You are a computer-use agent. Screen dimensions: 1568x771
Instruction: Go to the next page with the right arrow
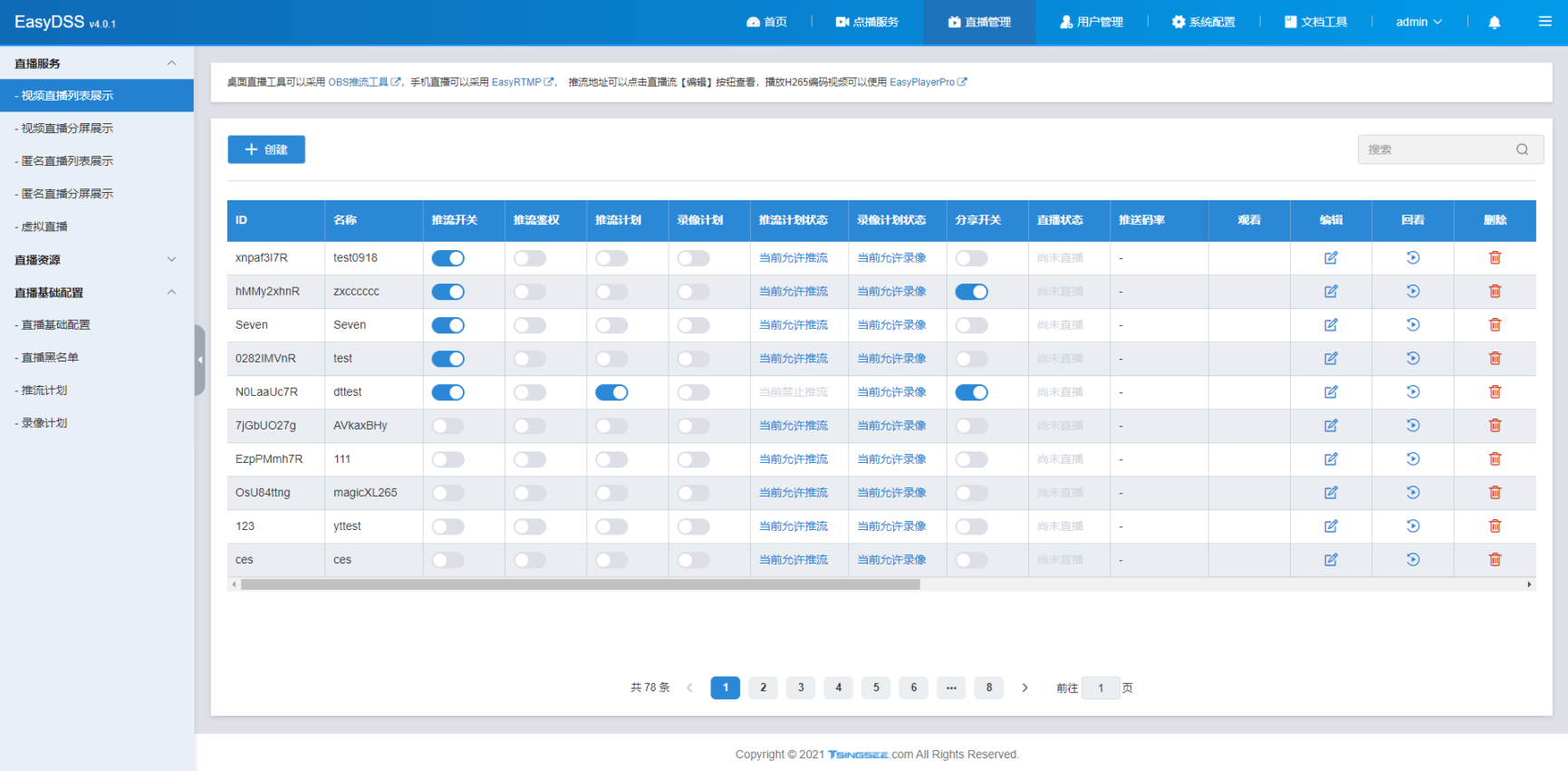(x=1025, y=688)
